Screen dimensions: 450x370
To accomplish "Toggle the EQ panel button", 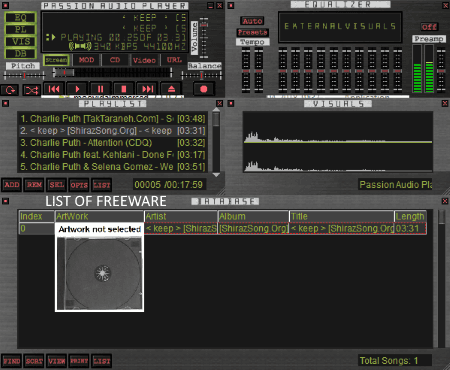I will pyautogui.click(x=21, y=18).
